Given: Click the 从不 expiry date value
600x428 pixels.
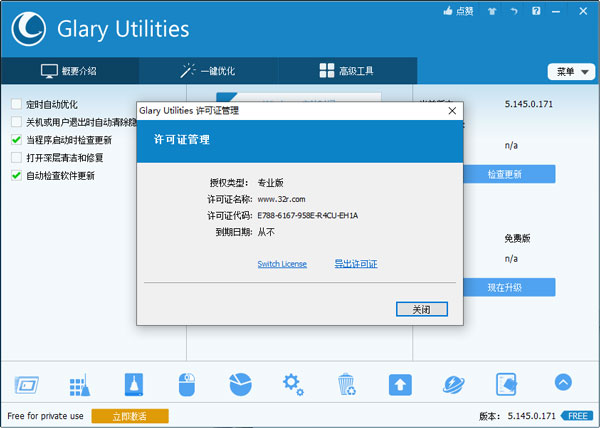Looking at the screenshot, I should [x=266, y=232].
